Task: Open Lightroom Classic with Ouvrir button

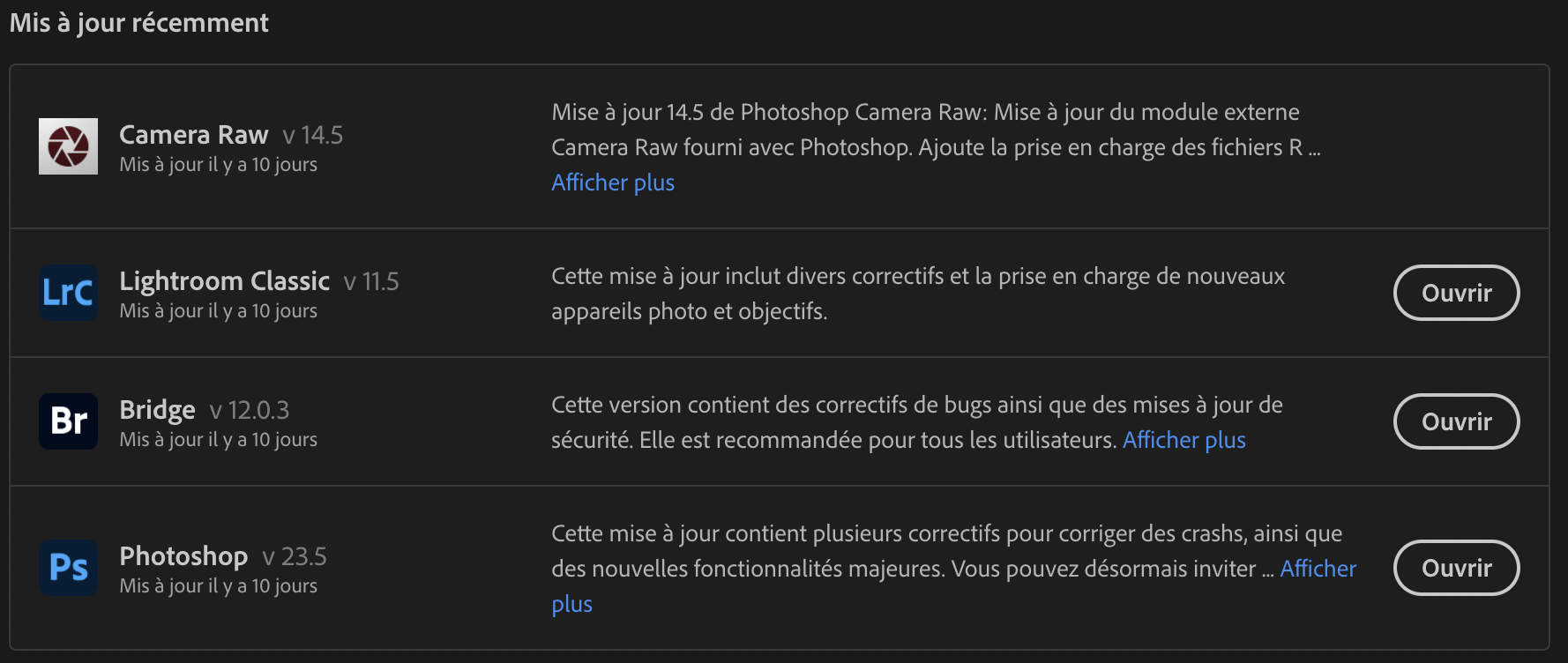Action: point(1456,293)
